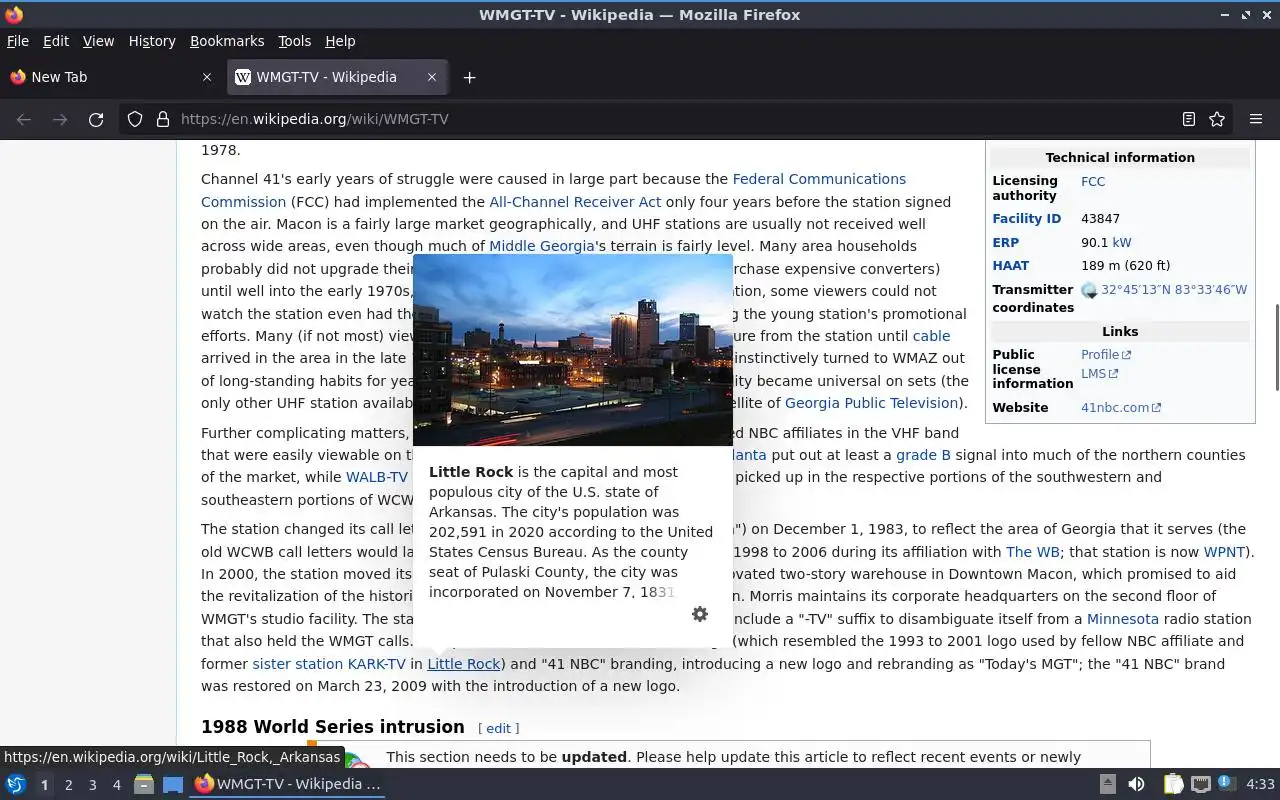Image resolution: width=1280 pixels, height=800 pixels.
Task: Follow the ERP link in infobox
Action: point(1005,242)
